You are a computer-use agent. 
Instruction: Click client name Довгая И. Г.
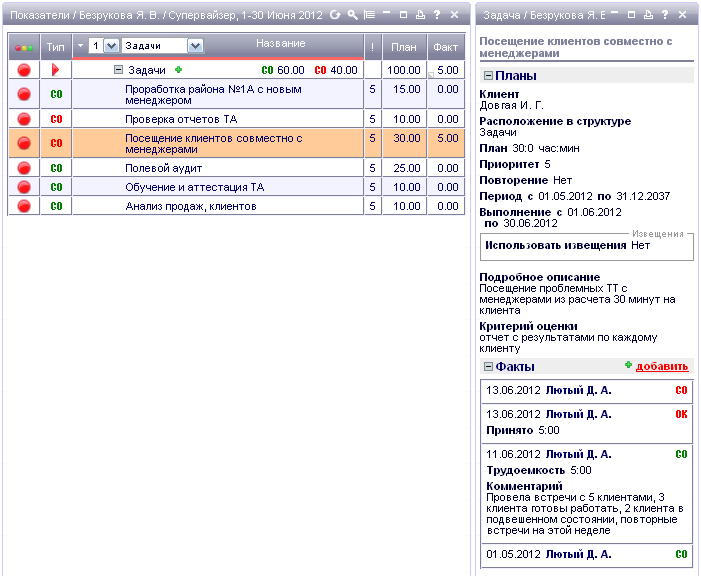point(511,106)
